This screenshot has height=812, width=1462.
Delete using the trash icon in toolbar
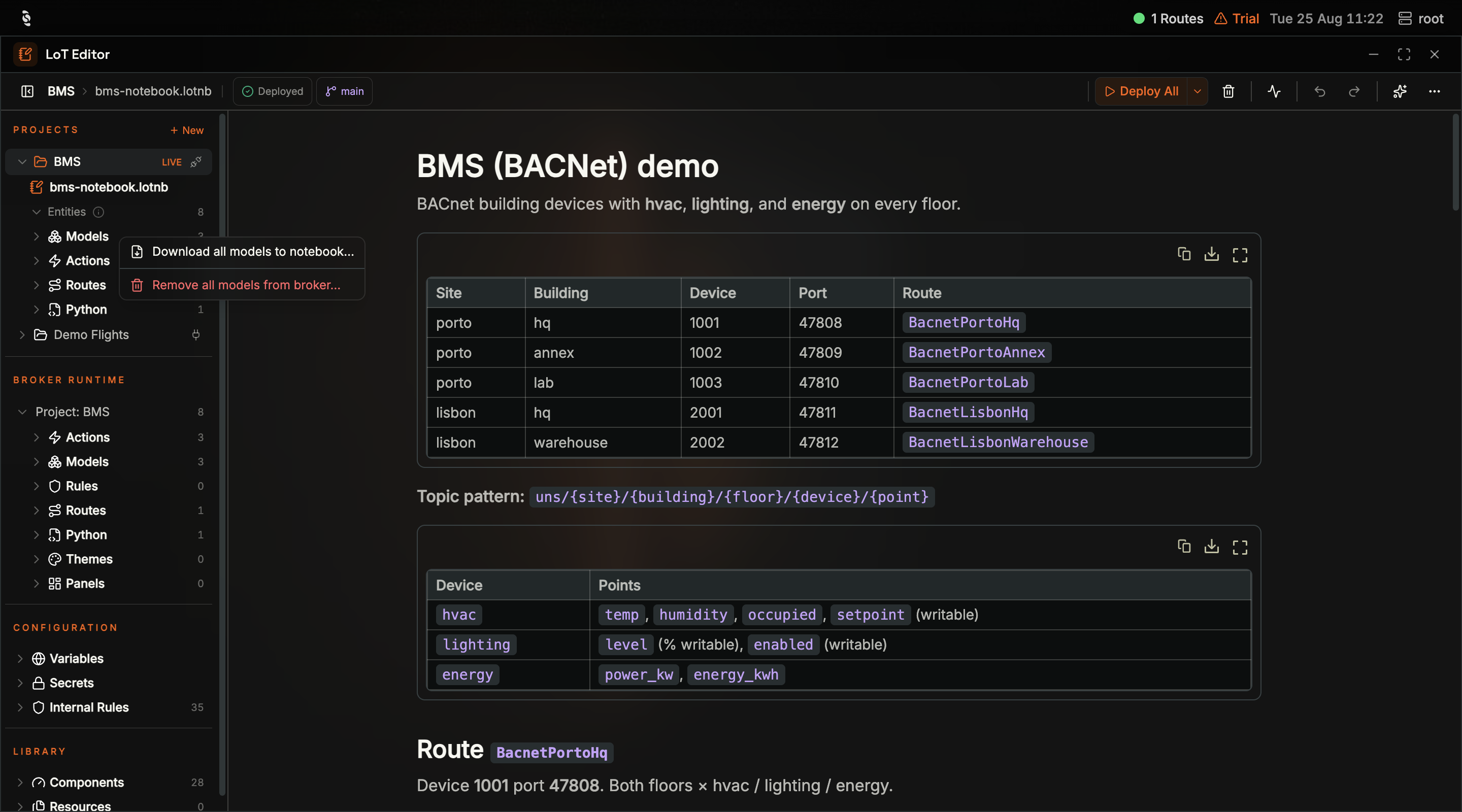click(1228, 91)
